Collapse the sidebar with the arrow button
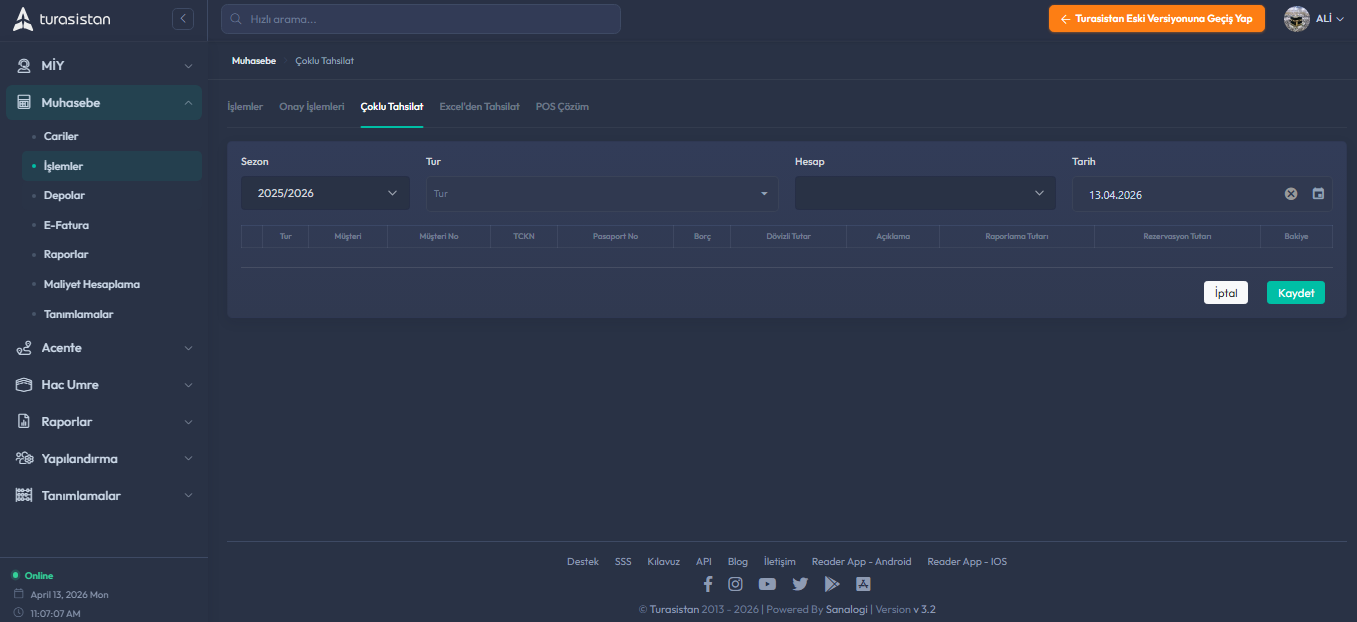 pos(182,18)
